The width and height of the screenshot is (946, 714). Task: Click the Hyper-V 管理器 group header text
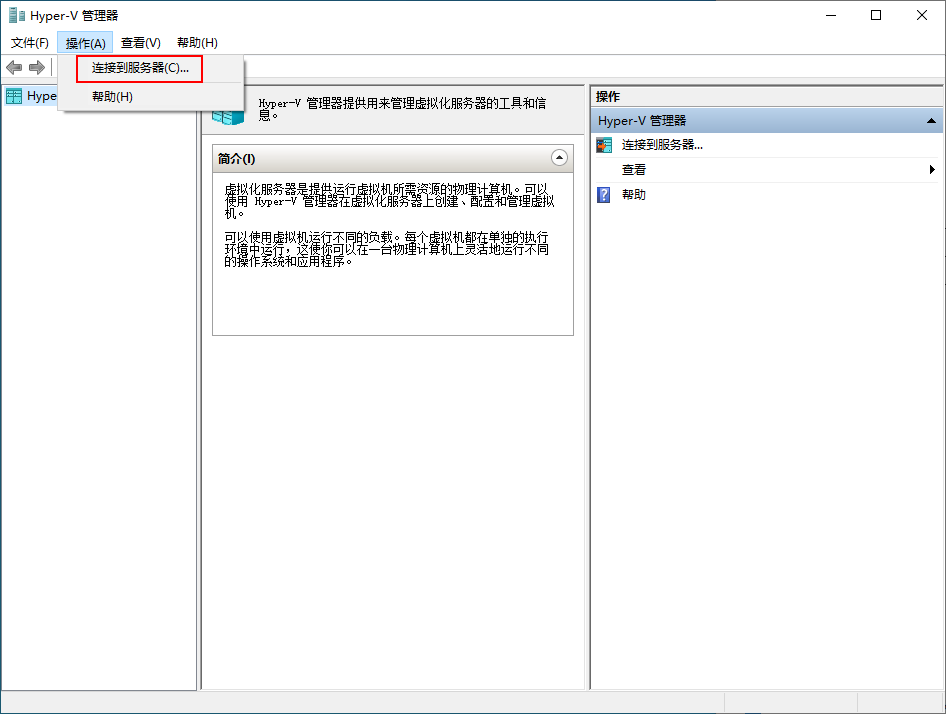642,121
